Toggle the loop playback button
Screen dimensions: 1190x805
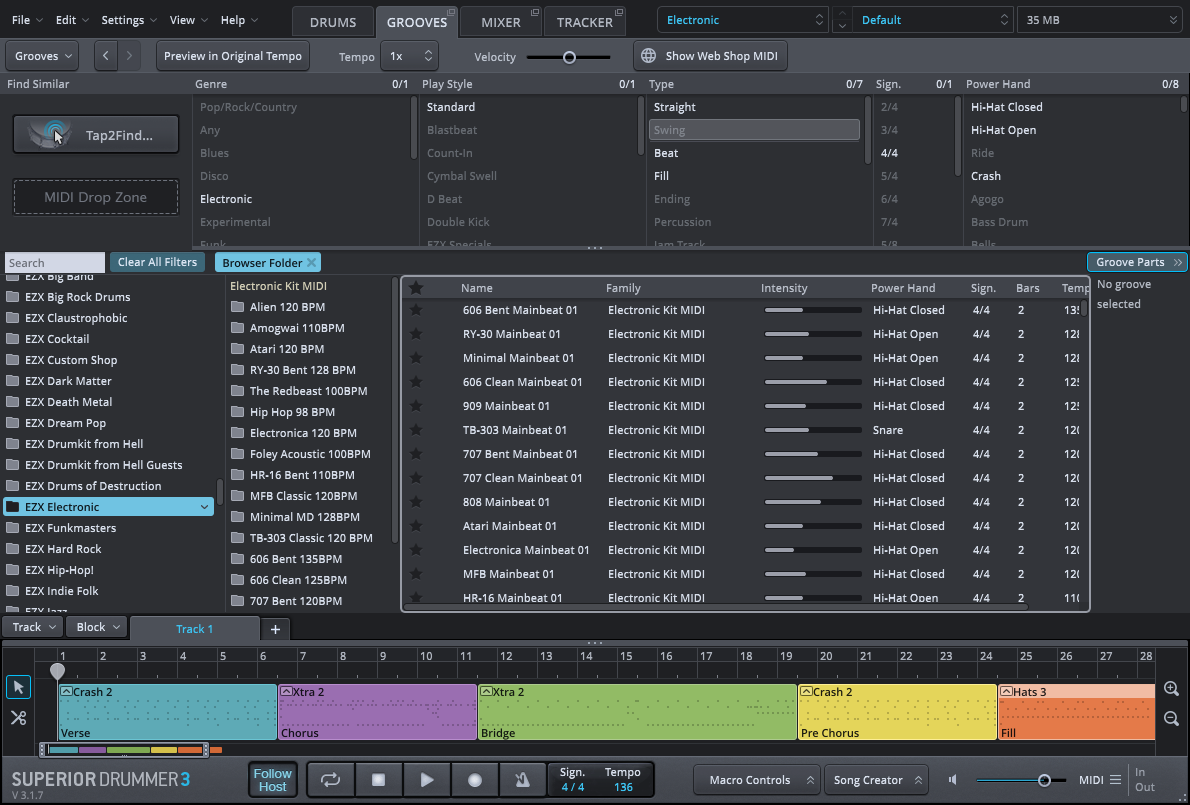(330, 780)
